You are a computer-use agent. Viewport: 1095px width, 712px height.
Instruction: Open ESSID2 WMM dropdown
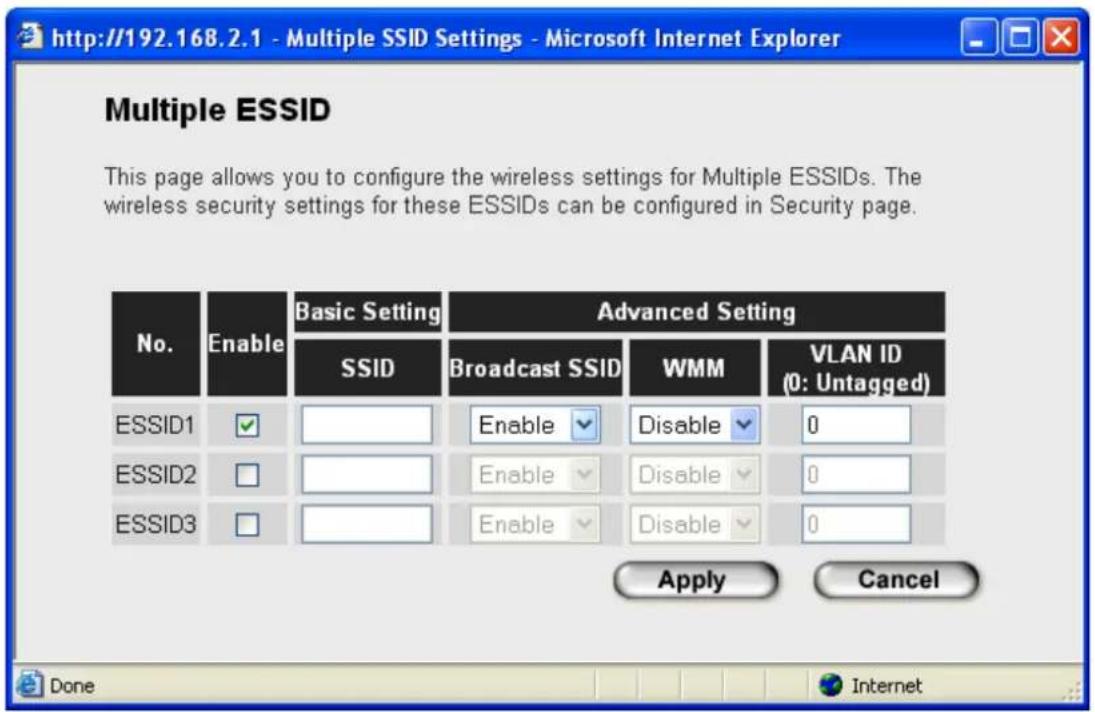pyautogui.click(x=694, y=475)
